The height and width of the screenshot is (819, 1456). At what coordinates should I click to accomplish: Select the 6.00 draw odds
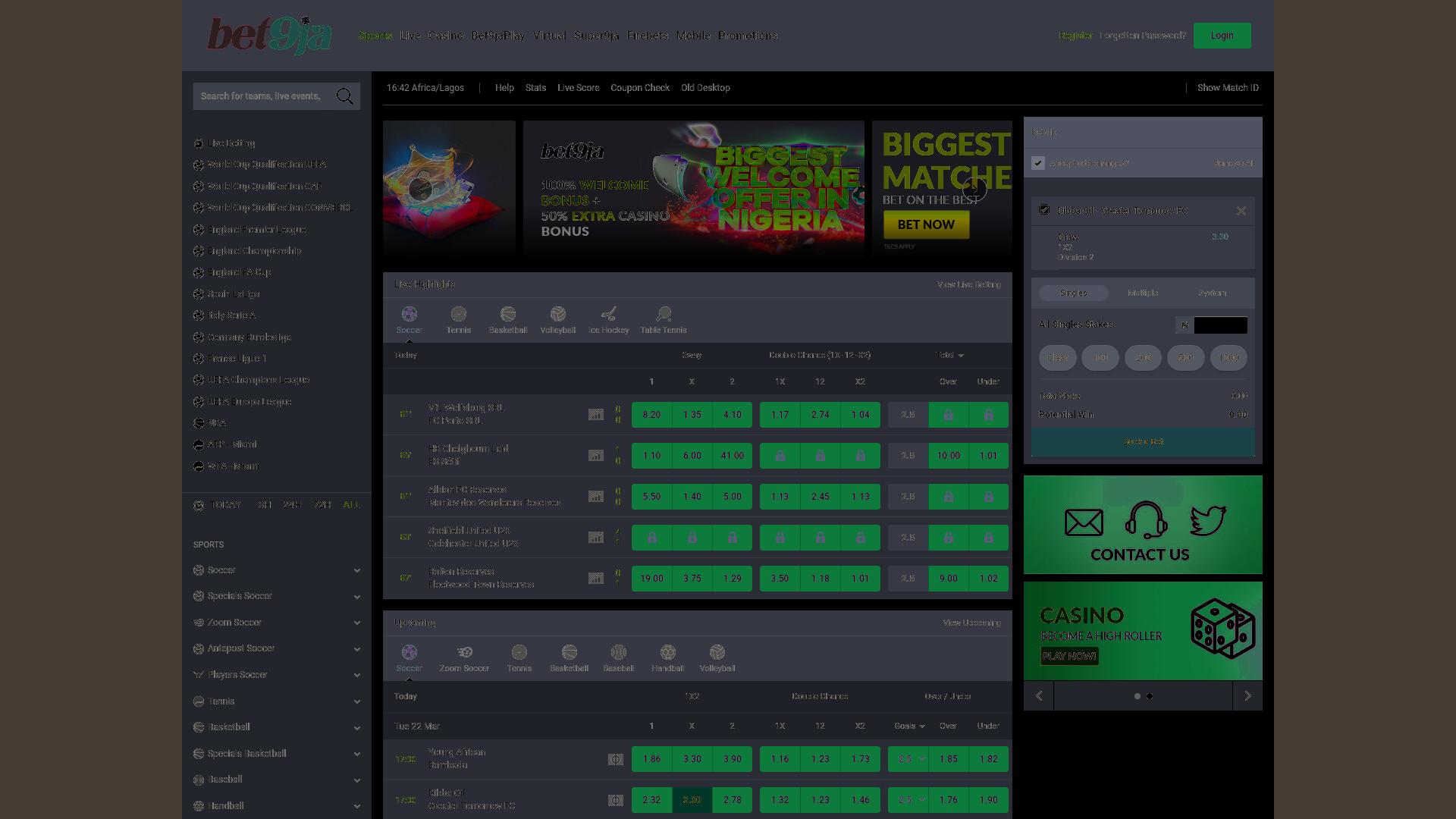coord(692,456)
